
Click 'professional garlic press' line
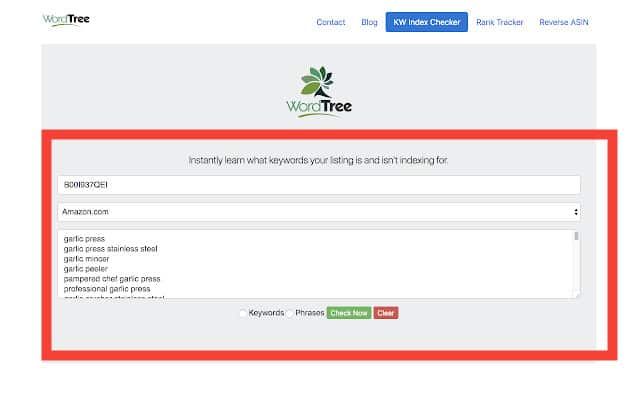click(x=107, y=289)
